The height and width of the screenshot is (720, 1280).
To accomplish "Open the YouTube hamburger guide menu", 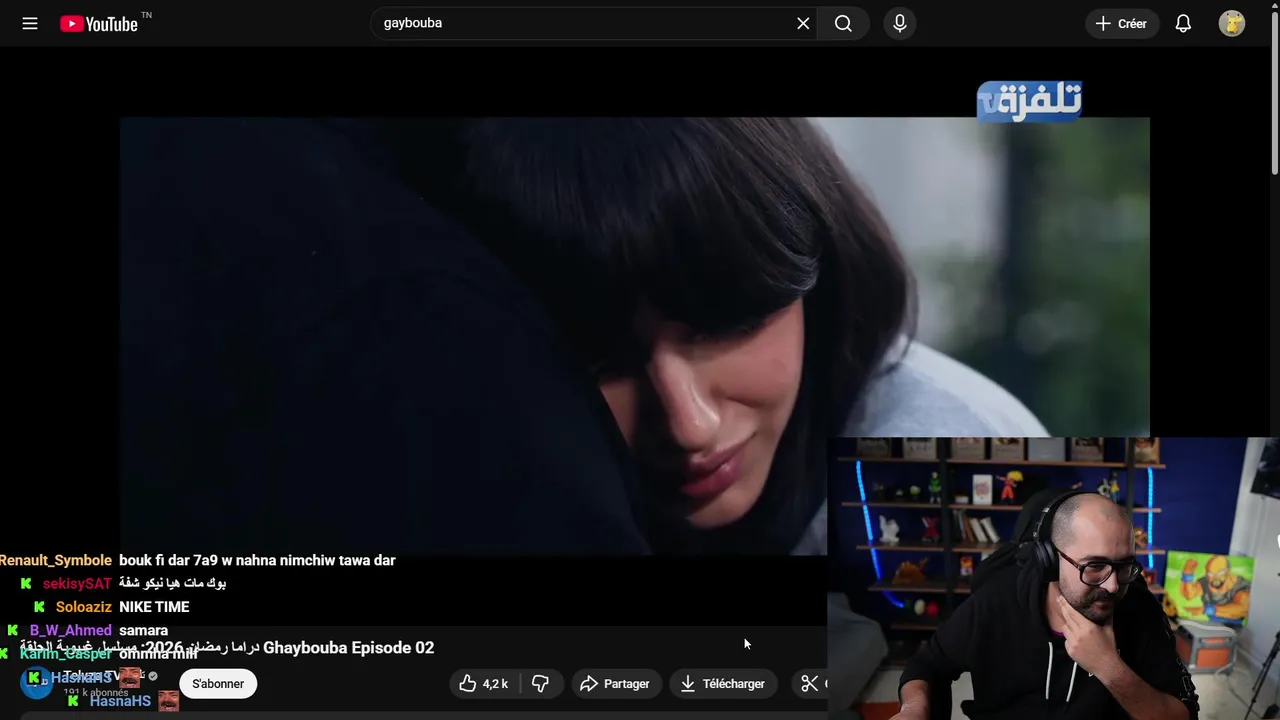I will pyautogui.click(x=30, y=23).
